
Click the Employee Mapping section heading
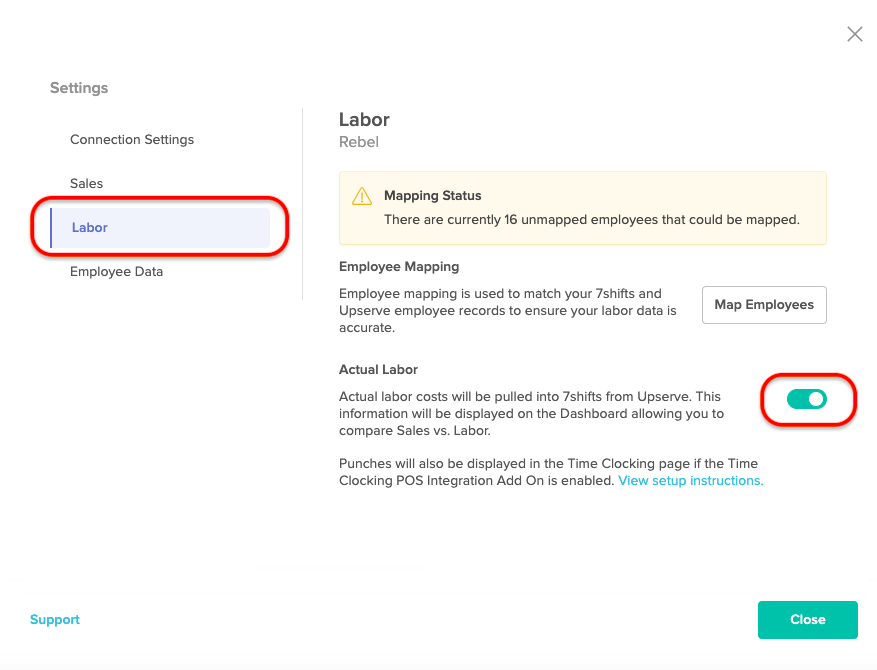(x=399, y=267)
